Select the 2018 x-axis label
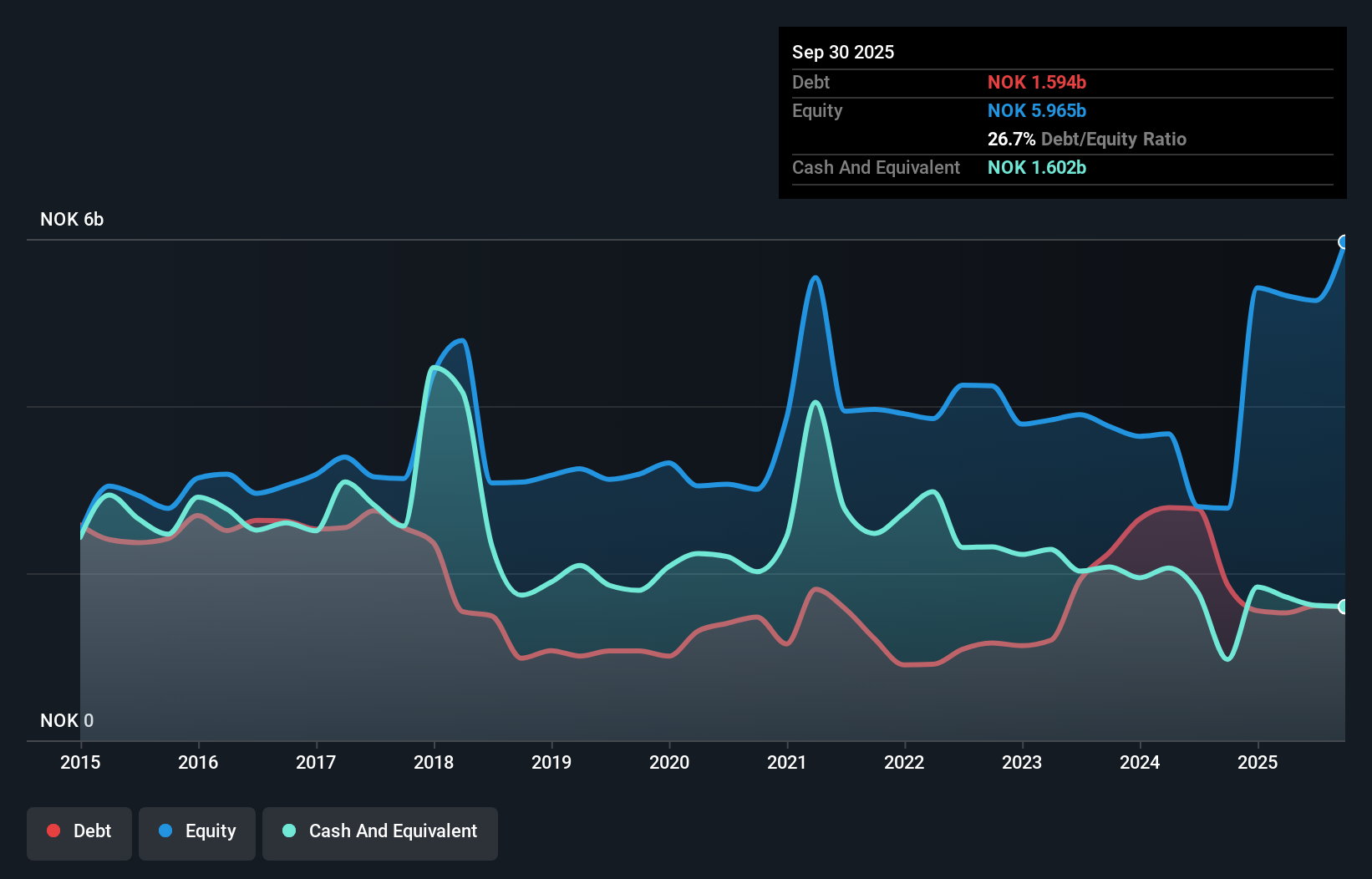Screen dimensions: 1372x879 tap(434, 762)
